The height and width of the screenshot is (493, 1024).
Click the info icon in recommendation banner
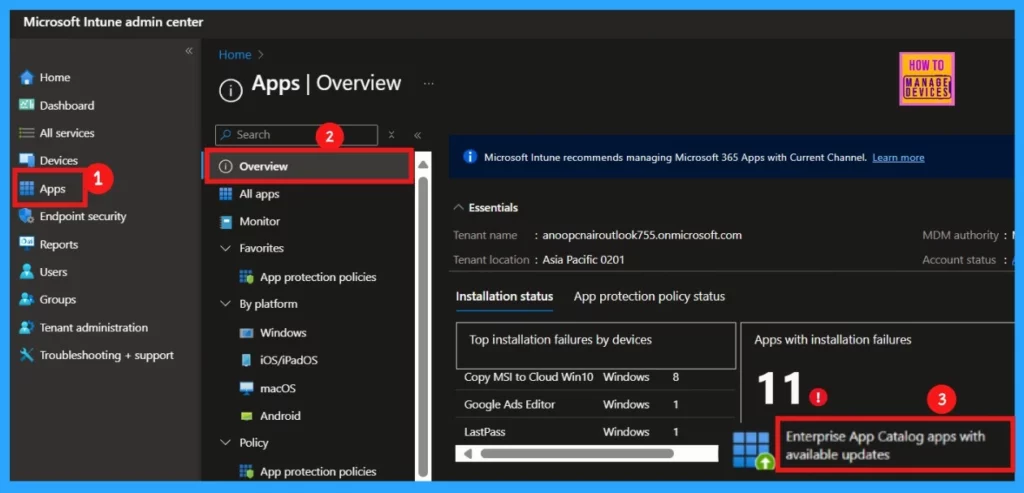(x=470, y=157)
